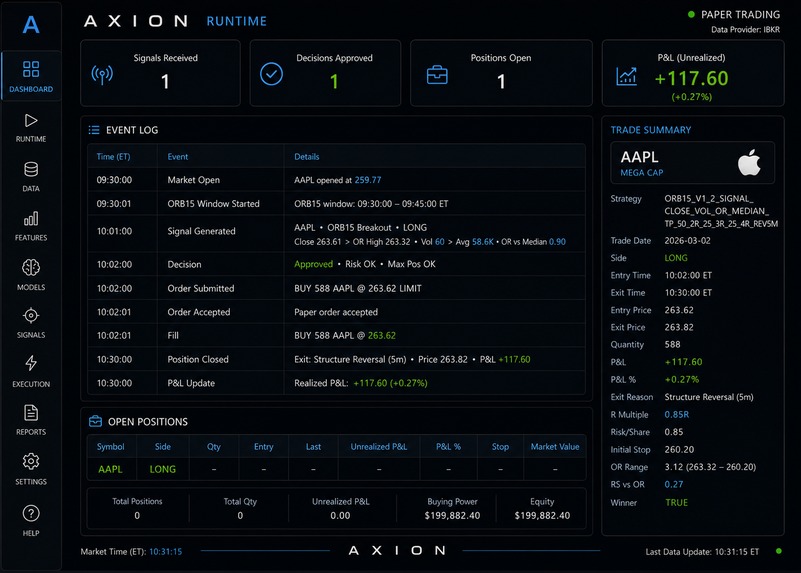Click the Market Value column header
801x573 pixels.
pos(555,446)
